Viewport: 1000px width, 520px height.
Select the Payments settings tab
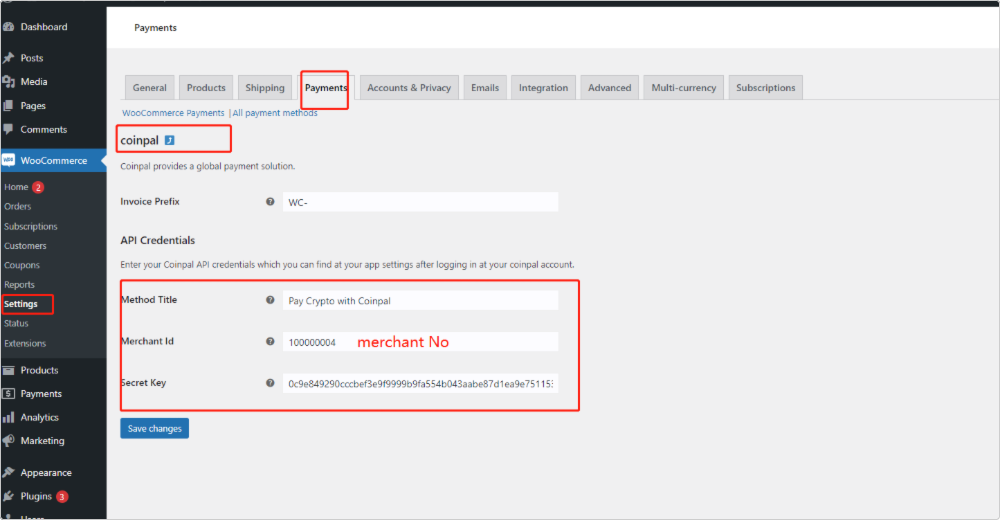[325, 88]
